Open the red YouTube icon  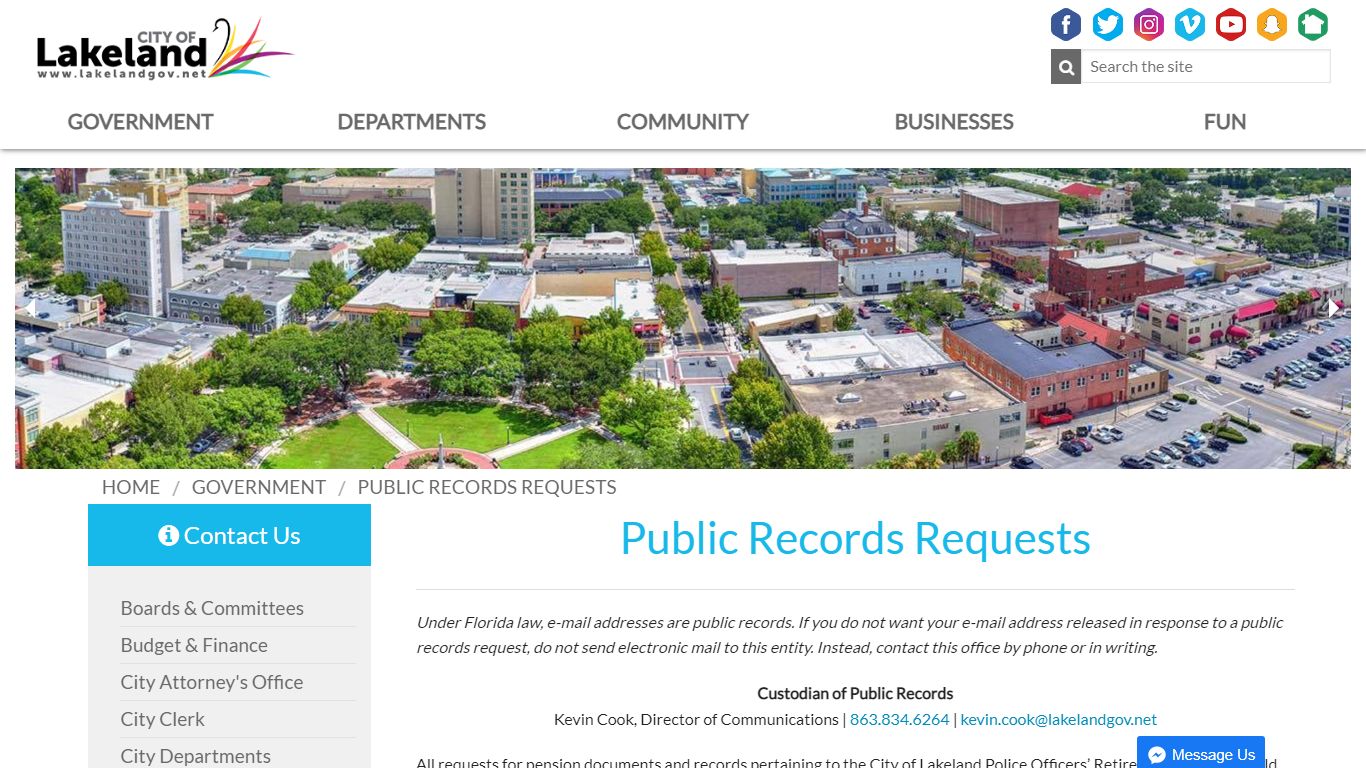click(1230, 24)
